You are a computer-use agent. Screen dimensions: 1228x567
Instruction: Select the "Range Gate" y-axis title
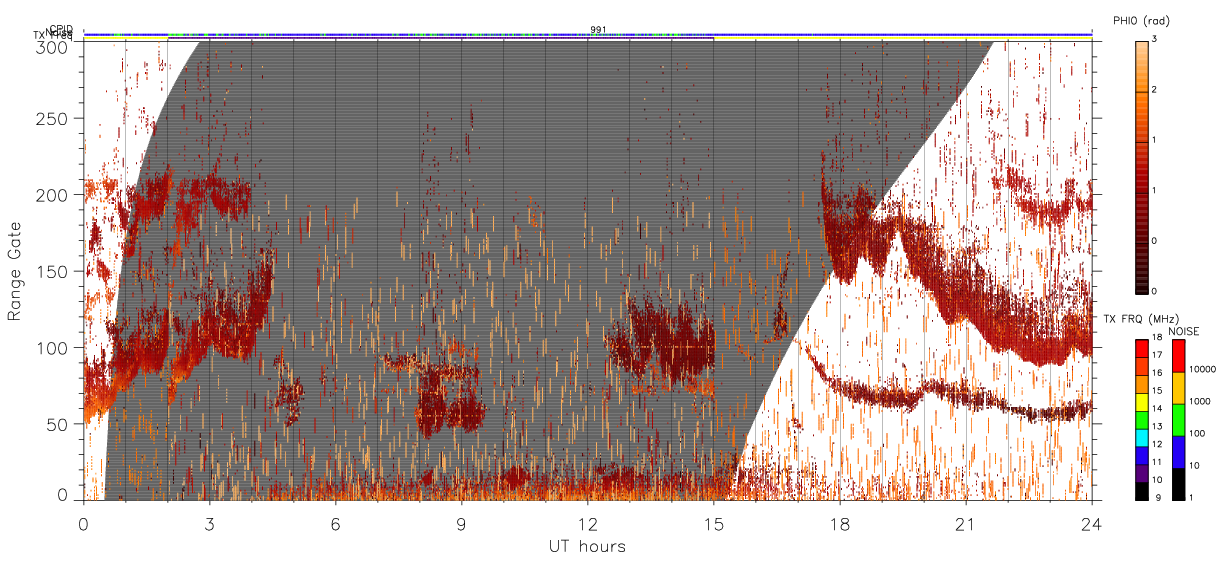(x=15, y=272)
